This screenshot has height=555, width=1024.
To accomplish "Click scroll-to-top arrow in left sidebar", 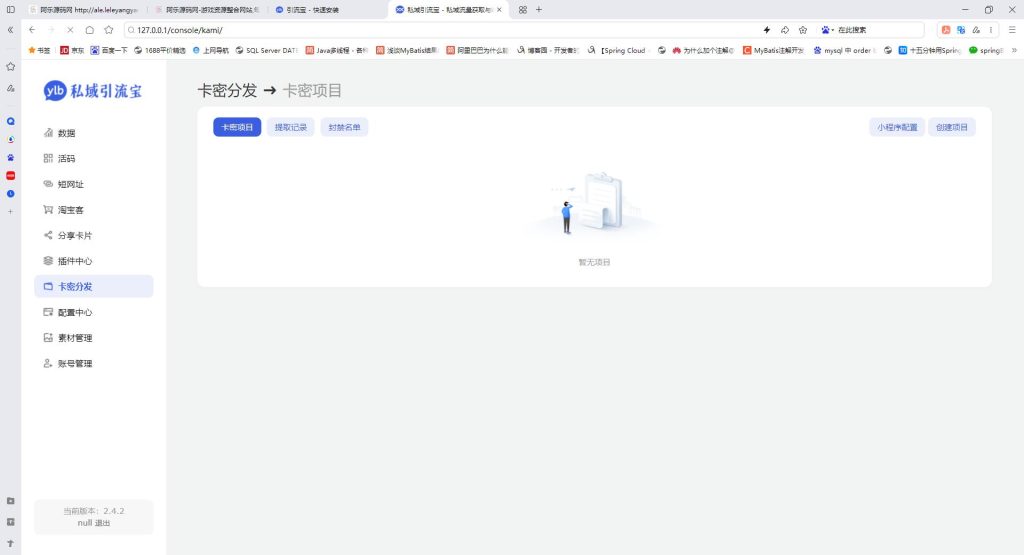I will pos(10,543).
